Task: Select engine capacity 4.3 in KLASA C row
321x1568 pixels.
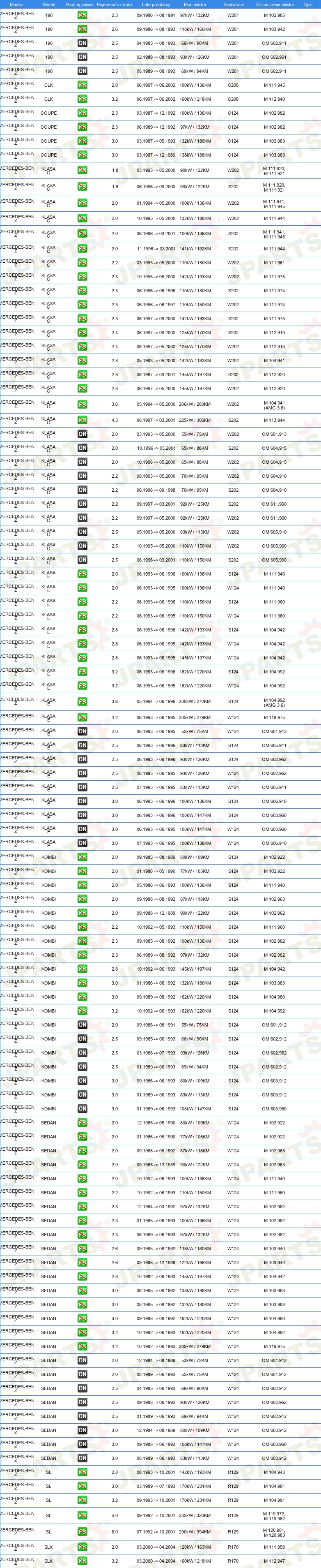Action: 115,420
